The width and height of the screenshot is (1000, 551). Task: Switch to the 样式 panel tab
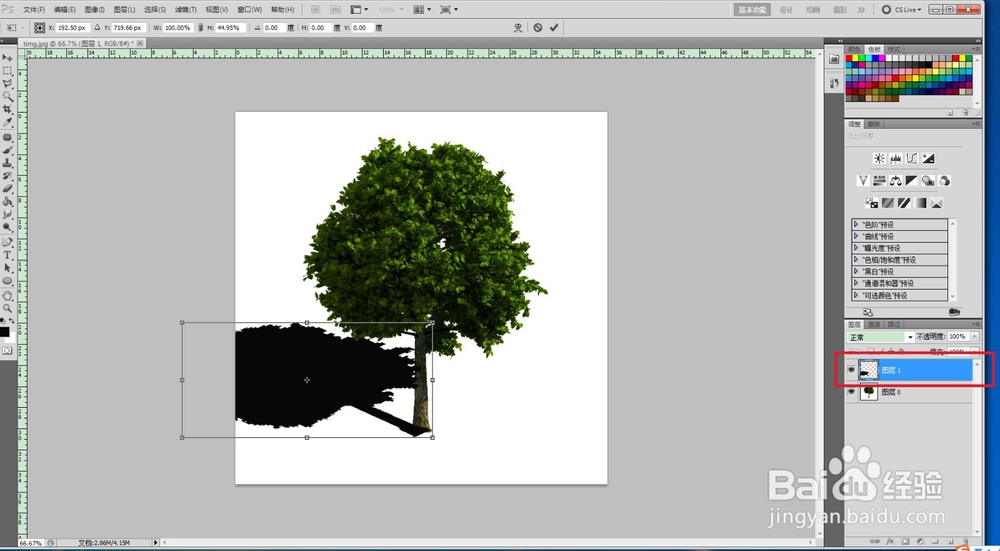click(894, 48)
